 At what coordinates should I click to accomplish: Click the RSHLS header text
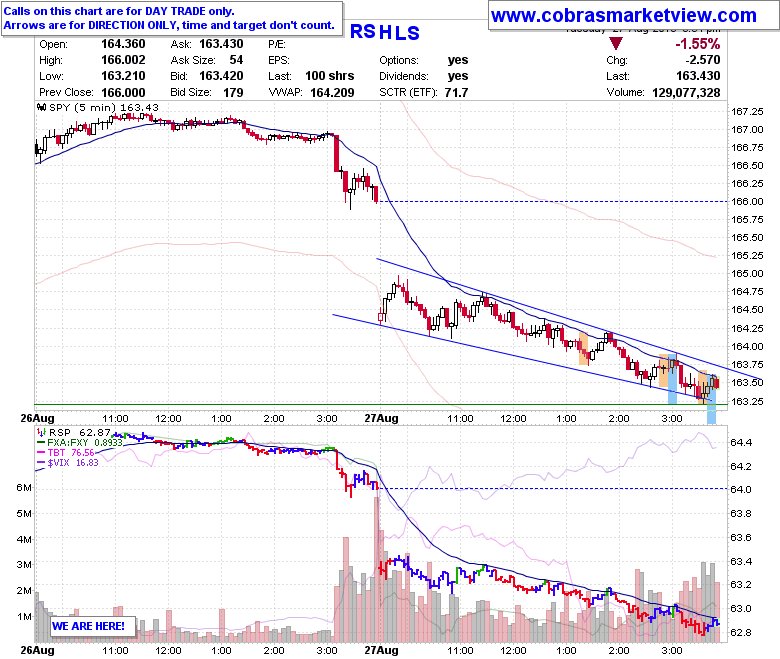(385, 32)
